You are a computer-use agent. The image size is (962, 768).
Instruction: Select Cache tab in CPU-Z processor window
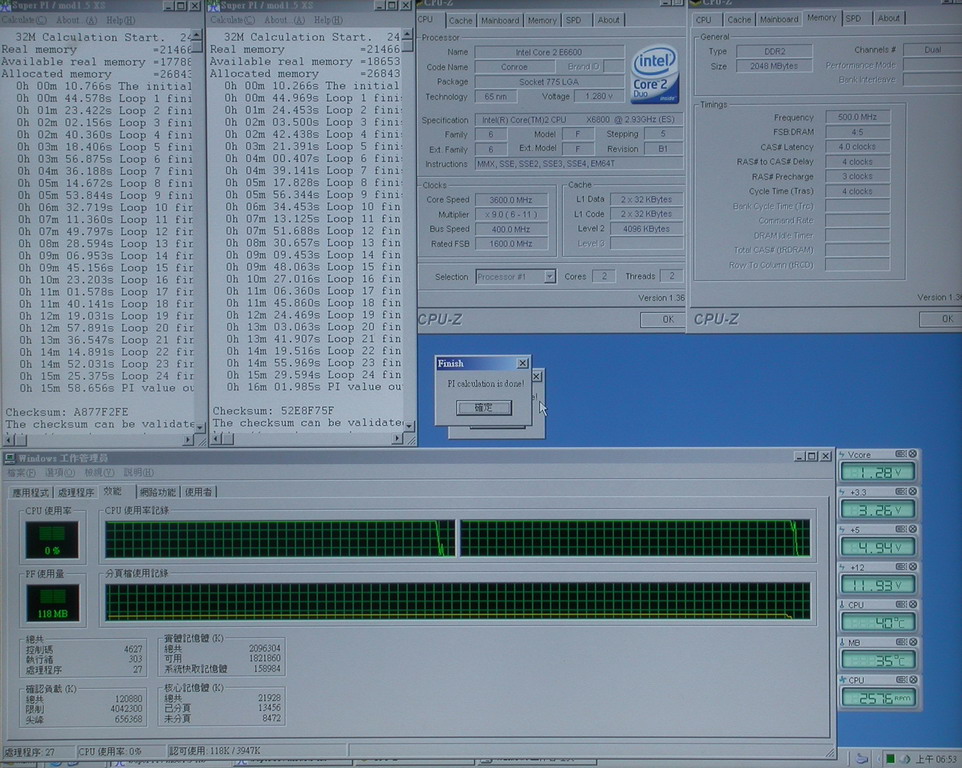[460, 20]
